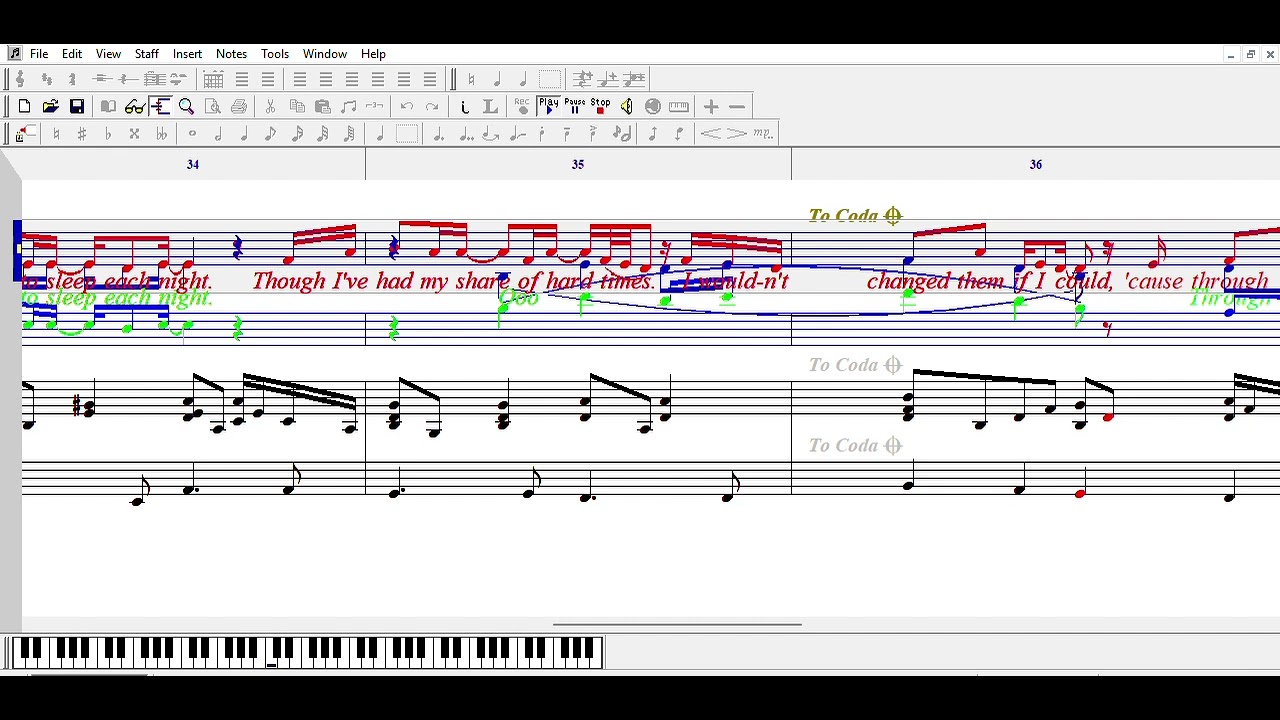This screenshot has height=720, width=1280.
Task: Click the lyric "changed" in measure 36
Action: pyautogui.click(x=908, y=281)
